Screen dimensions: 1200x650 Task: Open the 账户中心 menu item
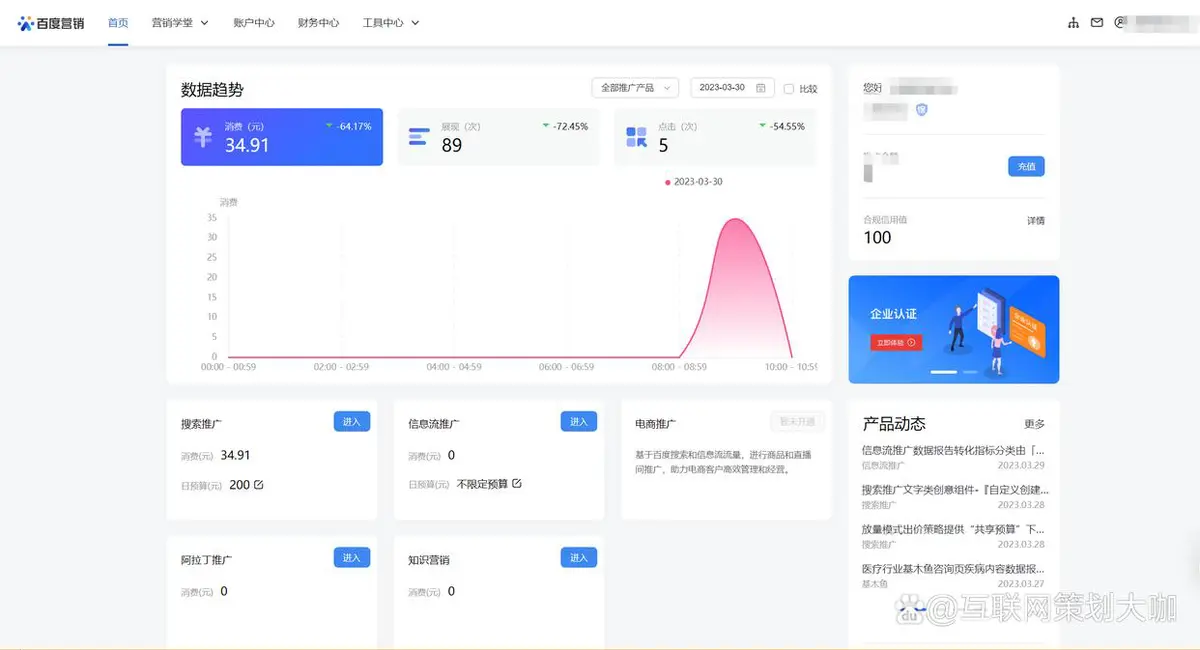[x=253, y=22]
